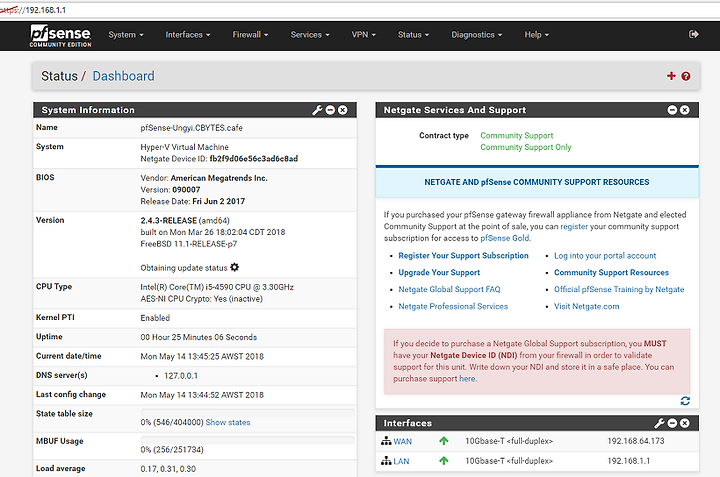This screenshot has width=720, height=477.
Task: Click the logout icon in navbar
Action: point(694,34)
